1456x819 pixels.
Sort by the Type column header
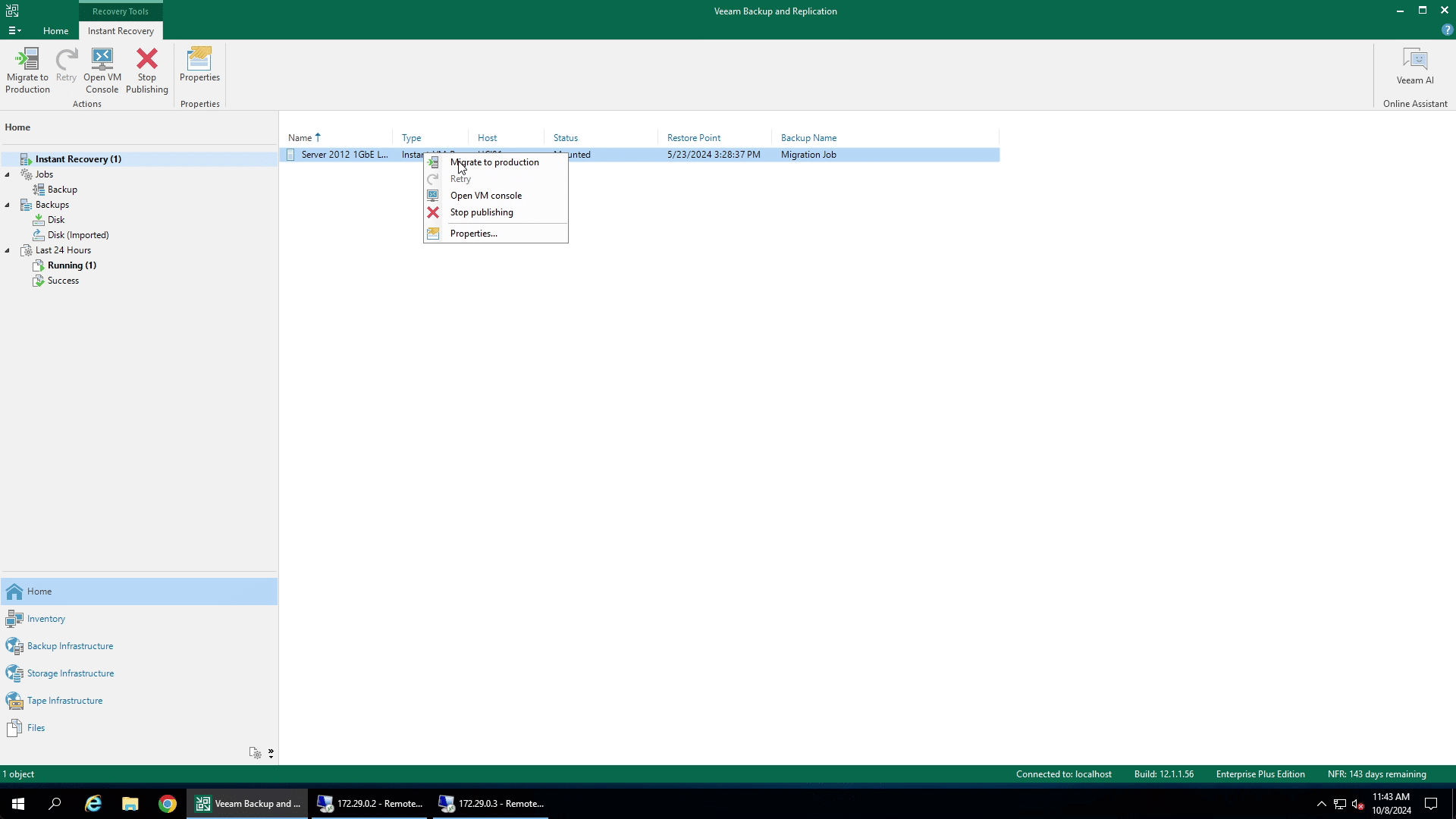click(x=430, y=138)
